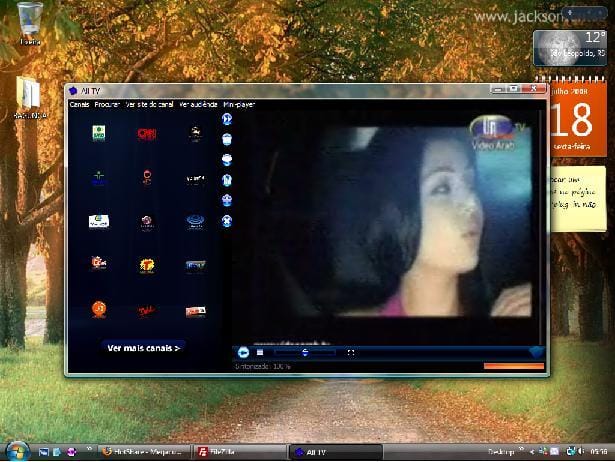Switch to FileZilla taskbar button
Viewport: 615px width, 462px height.
pos(240,452)
